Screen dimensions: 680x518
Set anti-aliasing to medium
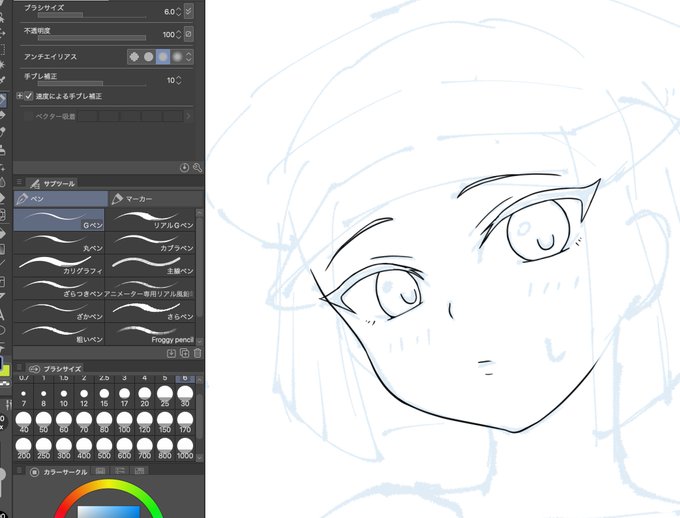(x=163, y=56)
